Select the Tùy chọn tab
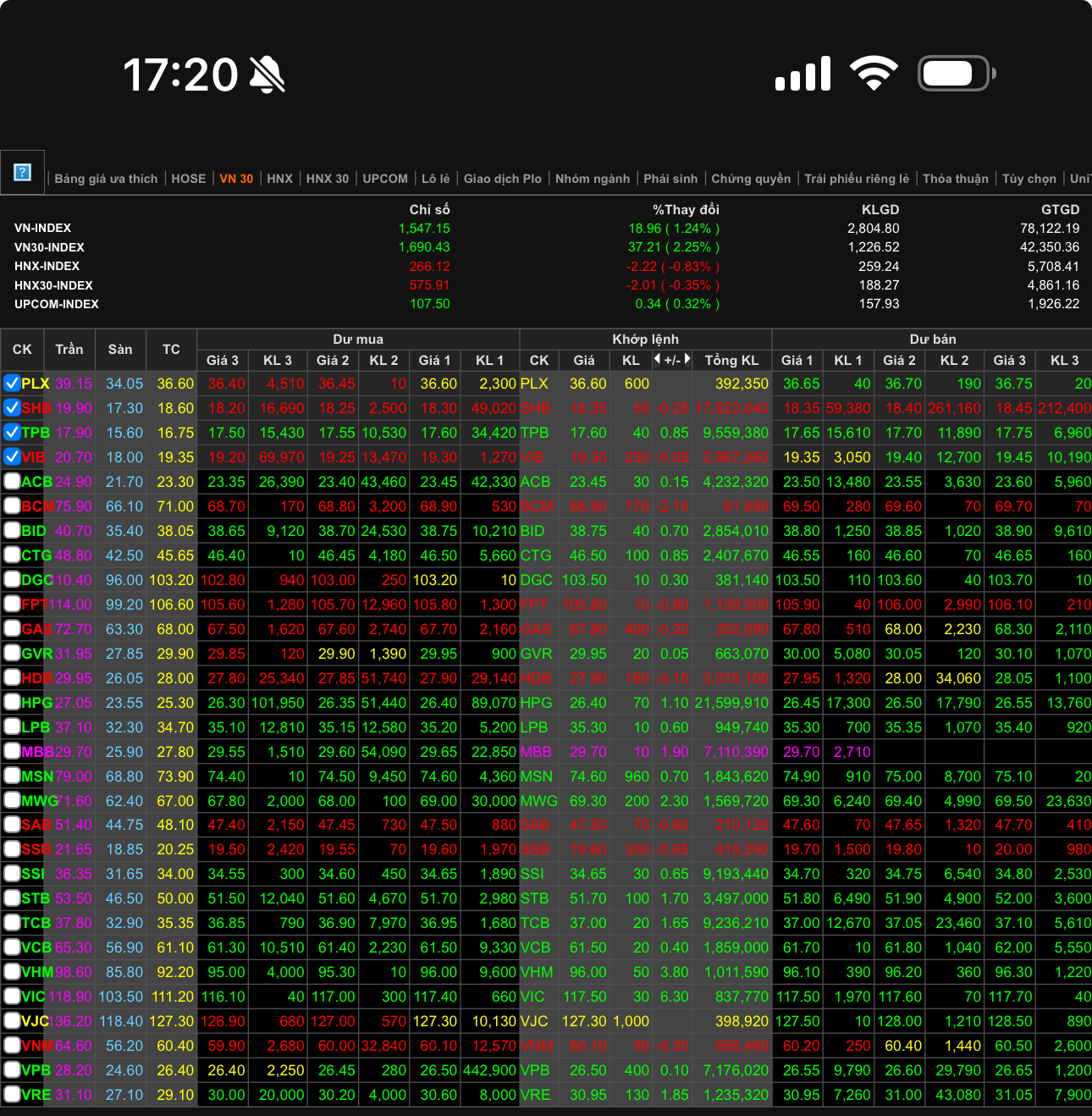The width and height of the screenshot is (1092, 1116). [1029, 179]
